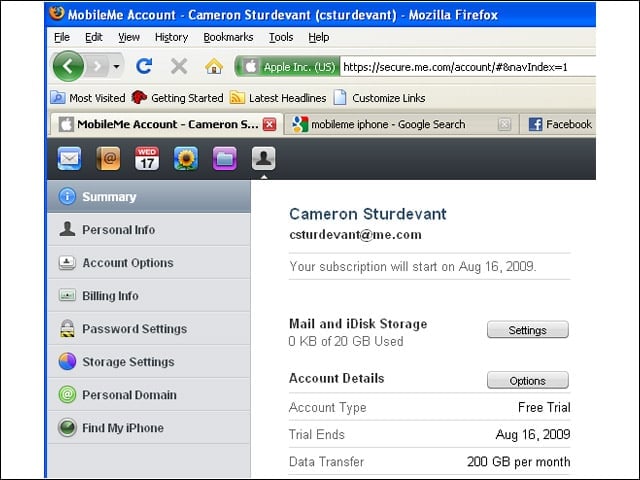Screen dimensions: 640x480
Task: Click the Trial Ends Aug 16, 2009 date
Action: click(x=533, y=434)
